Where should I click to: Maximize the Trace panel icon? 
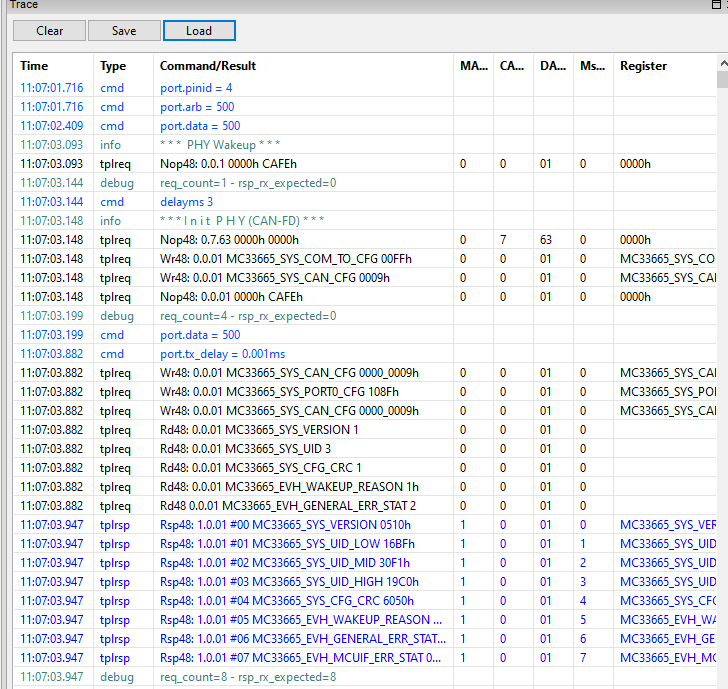click(716, 5)
